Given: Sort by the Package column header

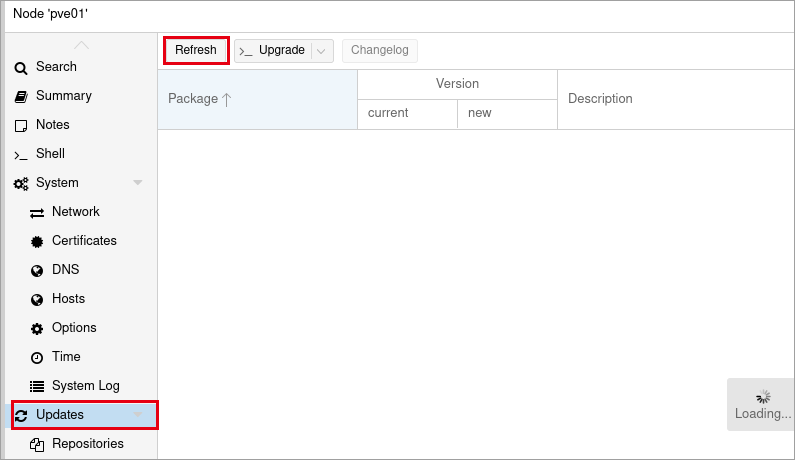Looking at the screenshot, I should 258,99.
